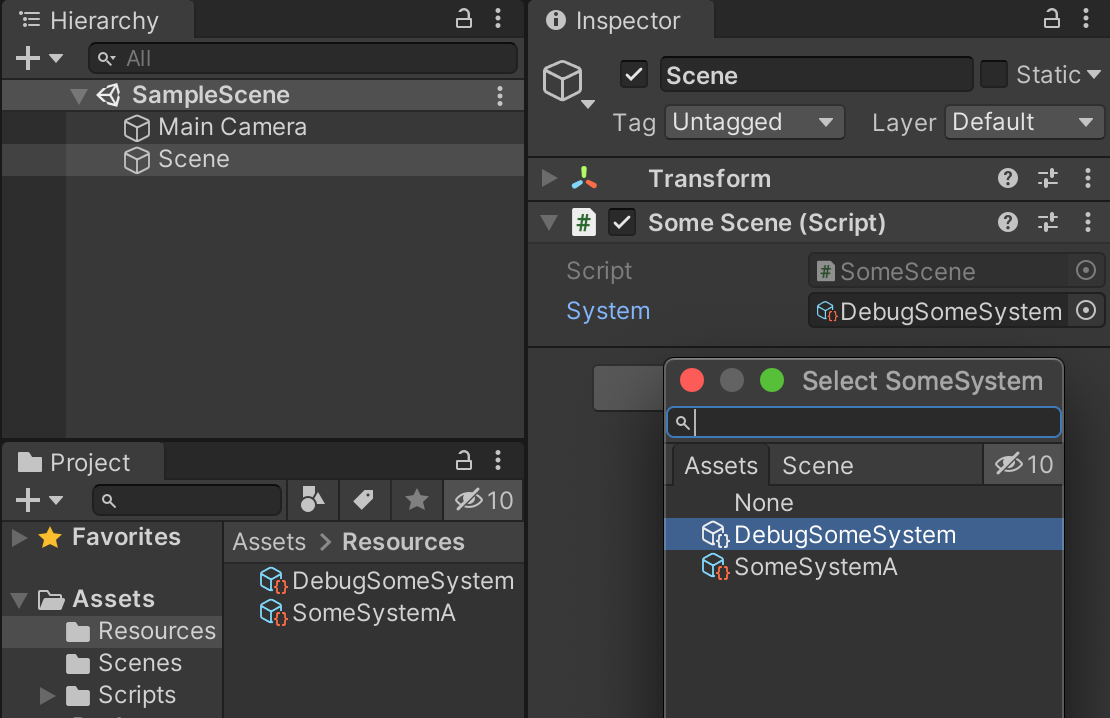This screenshot has width=1110, height=718.
Task: Select None in the SomeSystem picker
Action: (x=763, y=502)
